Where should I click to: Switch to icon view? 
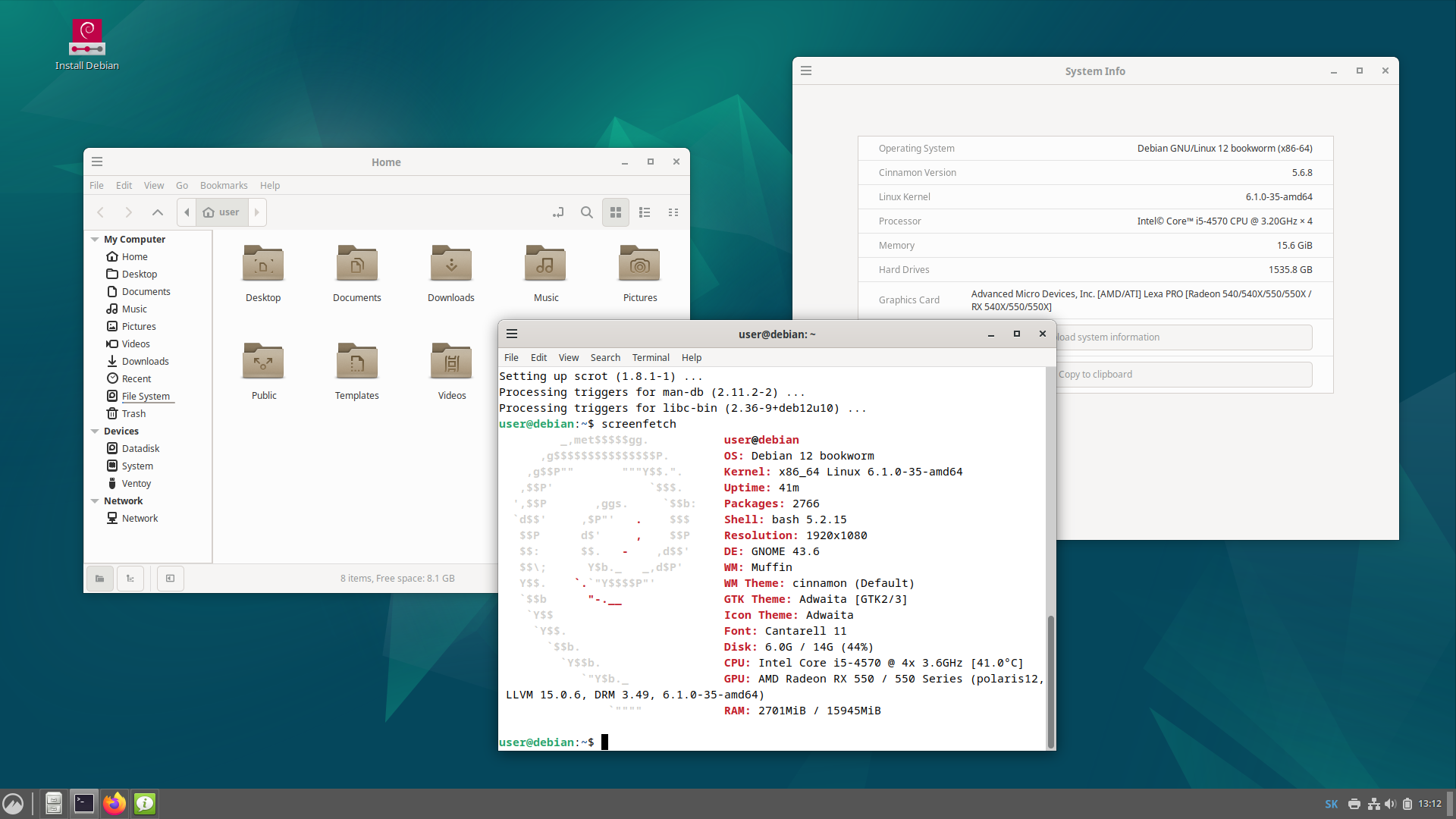click(x=616, y=212)
